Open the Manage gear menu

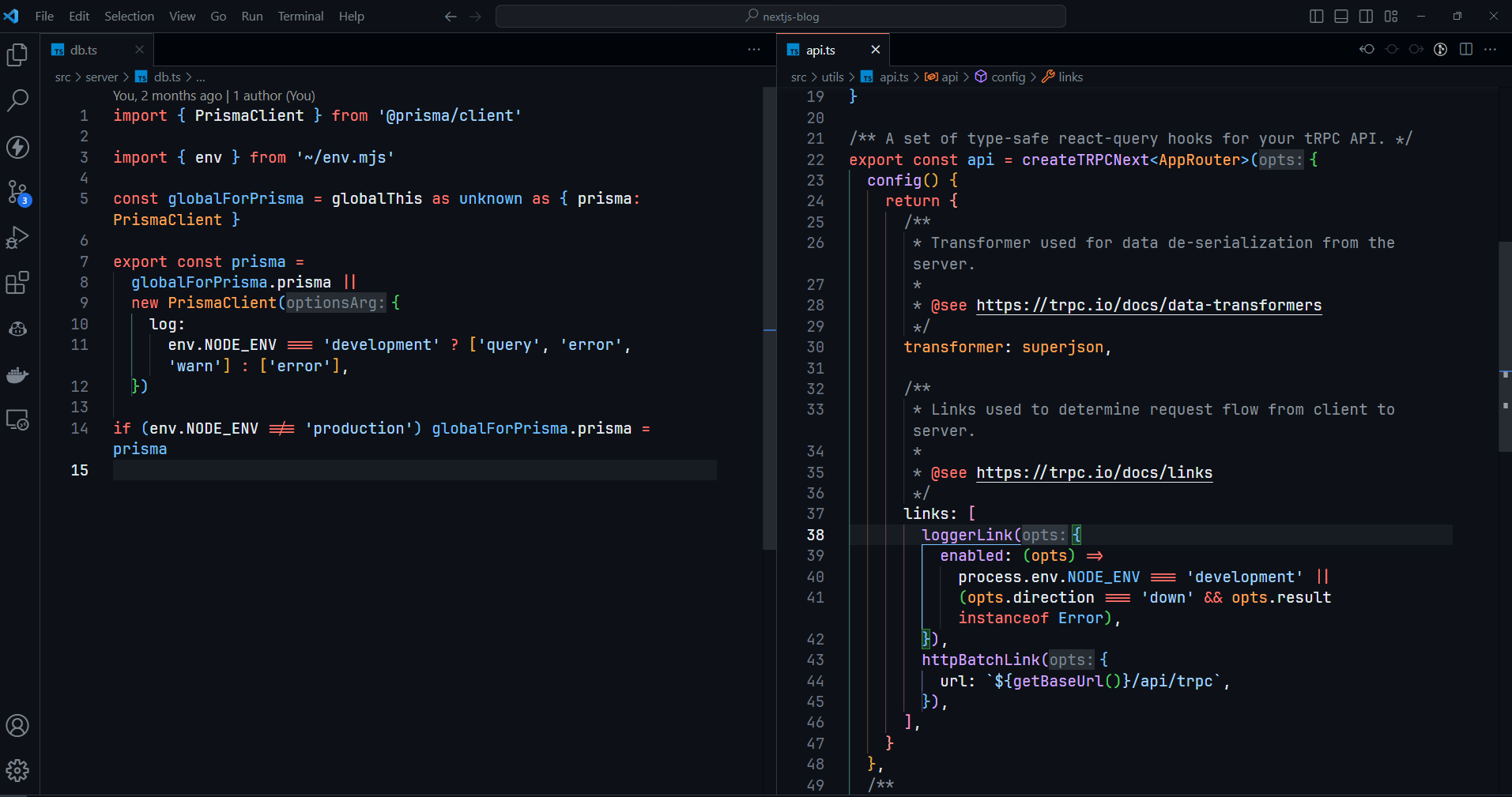17,770
